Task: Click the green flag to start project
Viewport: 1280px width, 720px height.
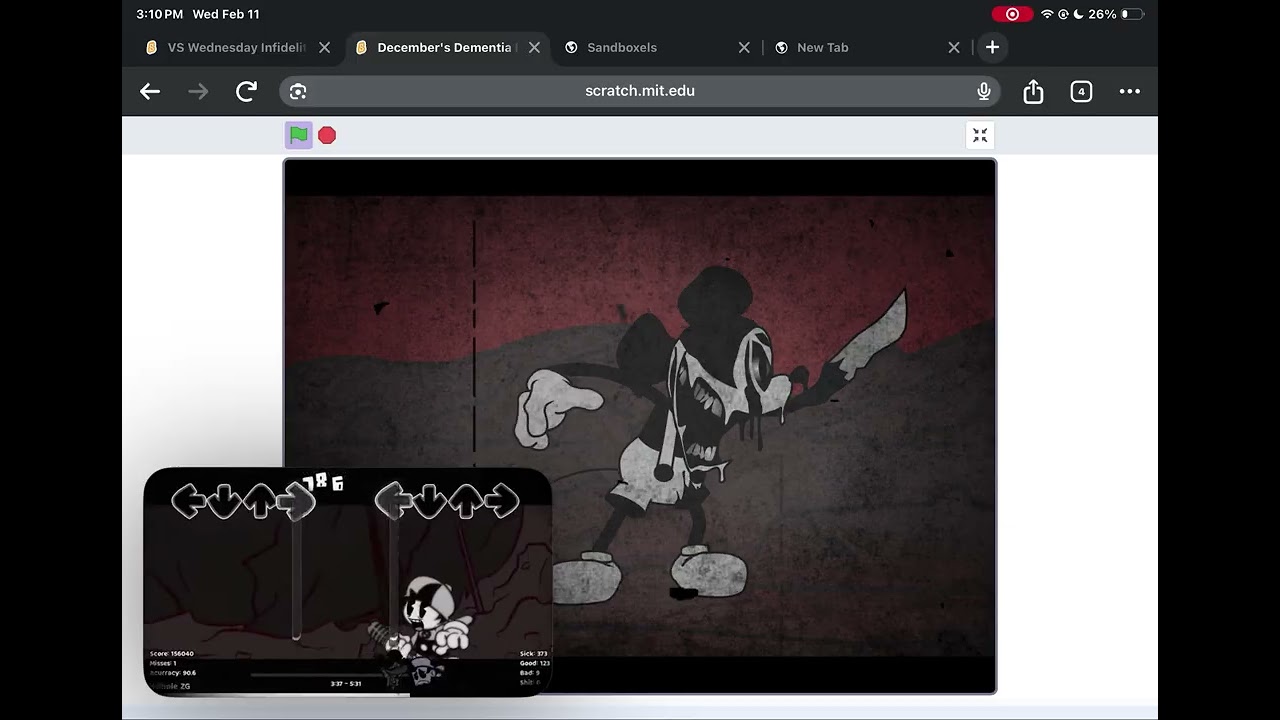Action: [298, 135]
